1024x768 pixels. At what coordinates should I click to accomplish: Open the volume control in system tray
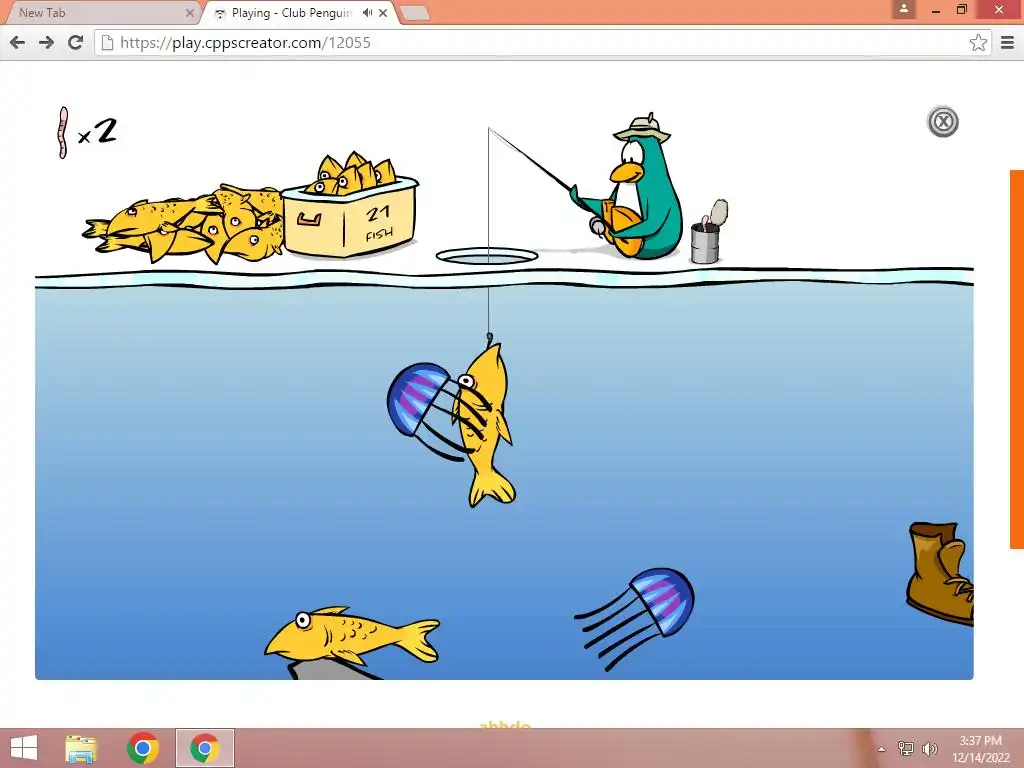pyautogui.click(x=929, y=748)
